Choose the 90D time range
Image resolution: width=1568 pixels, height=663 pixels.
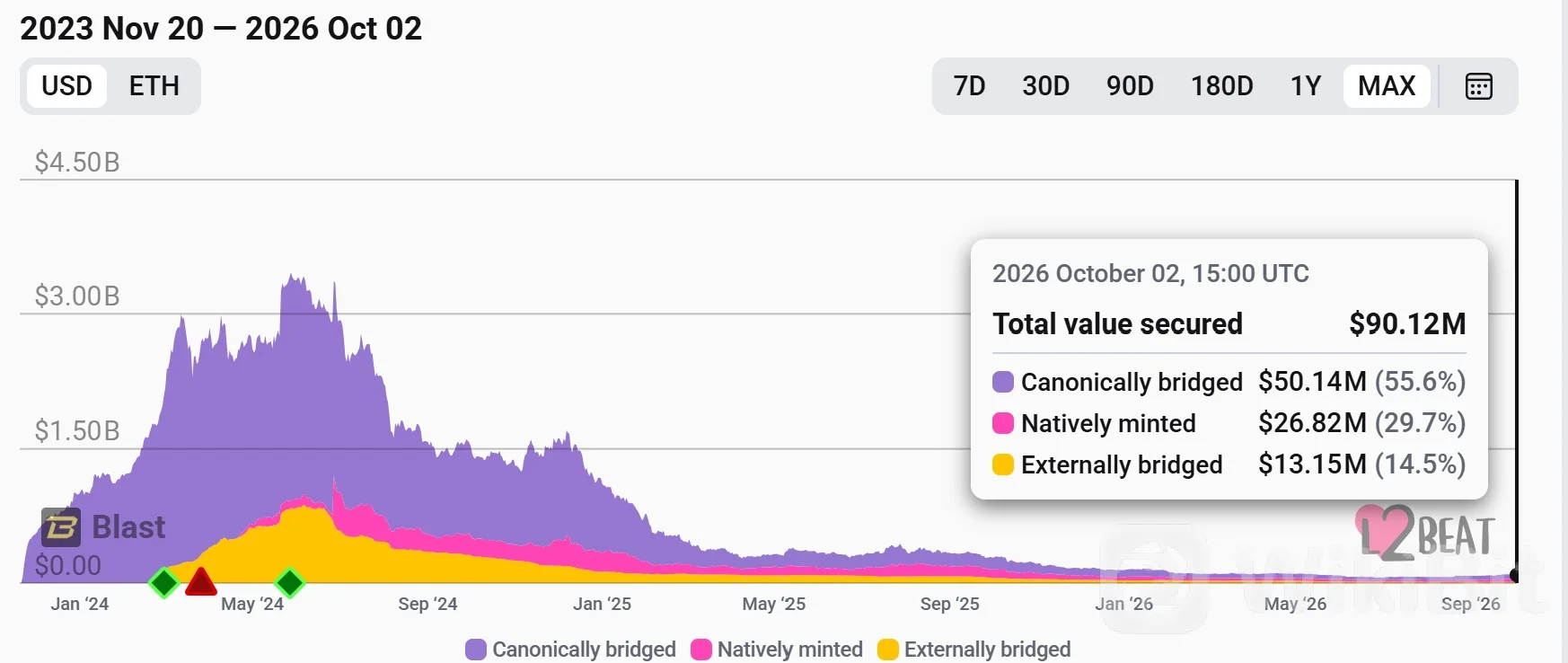click(1130, 86)
